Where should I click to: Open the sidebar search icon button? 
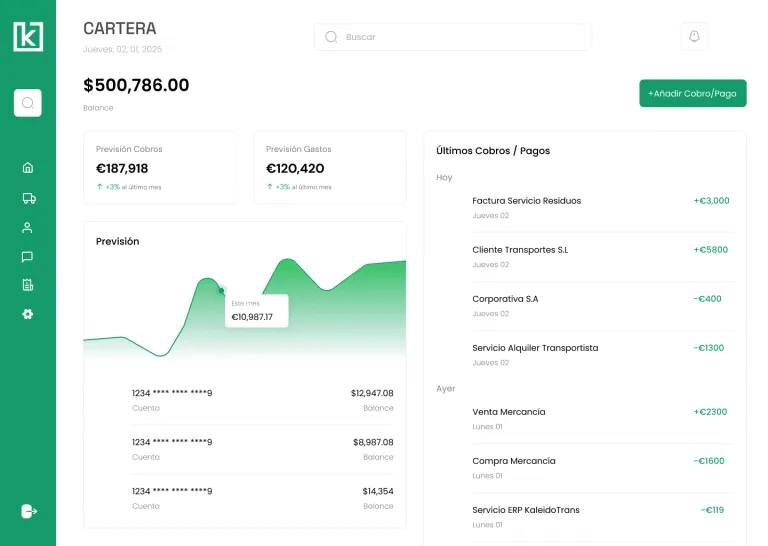point(28,103)
